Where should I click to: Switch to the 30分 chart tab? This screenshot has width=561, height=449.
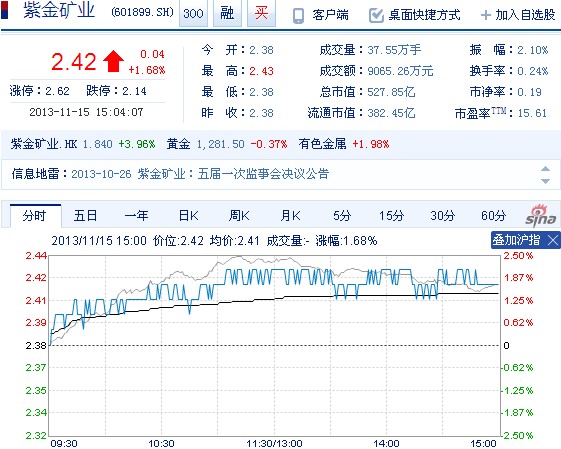tap(443, 216)
